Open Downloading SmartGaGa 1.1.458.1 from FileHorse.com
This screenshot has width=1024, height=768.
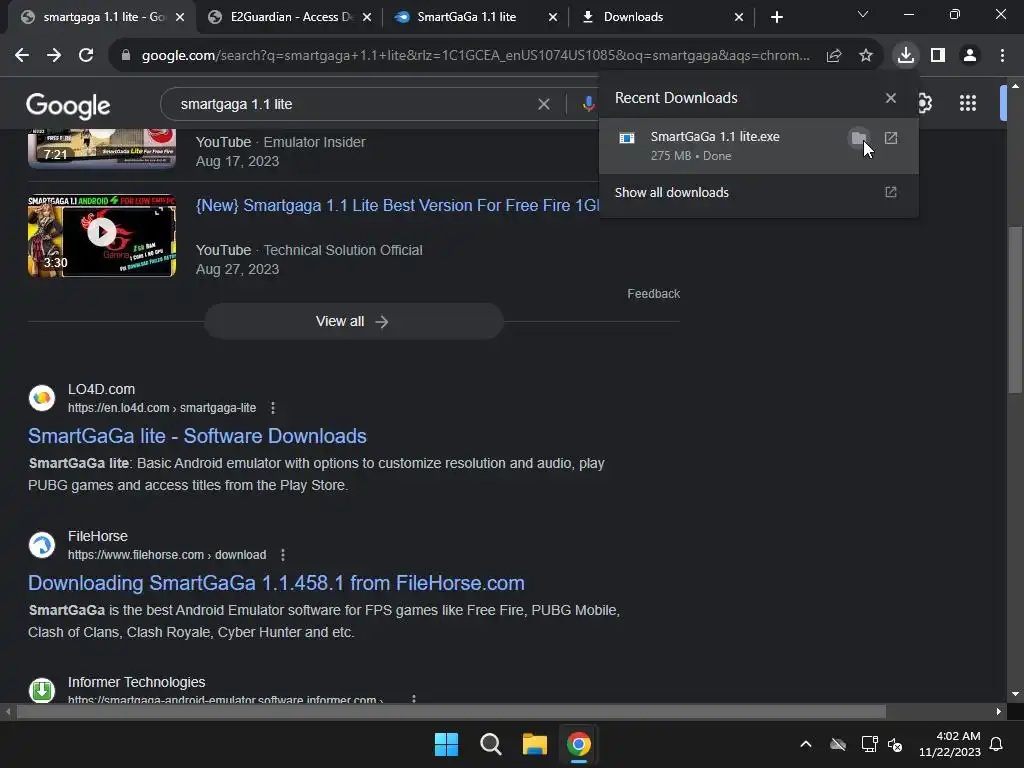276,583
